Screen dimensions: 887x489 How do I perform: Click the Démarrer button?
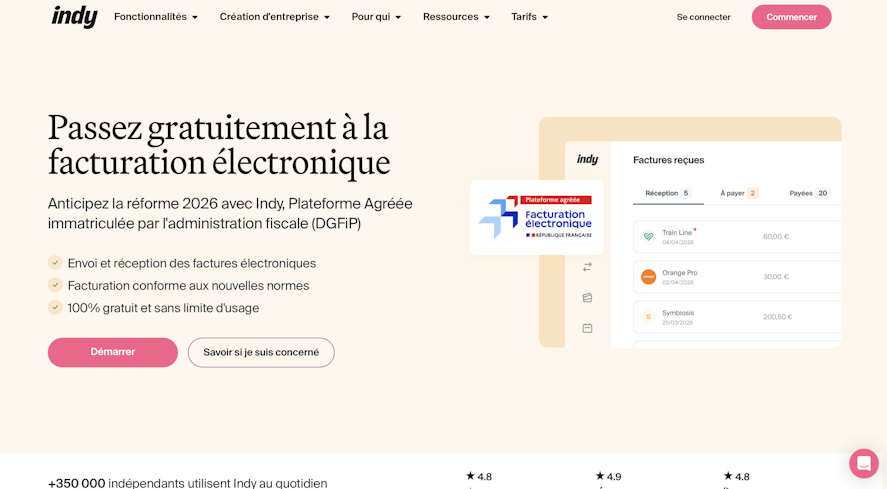click(x=113, y=352)
